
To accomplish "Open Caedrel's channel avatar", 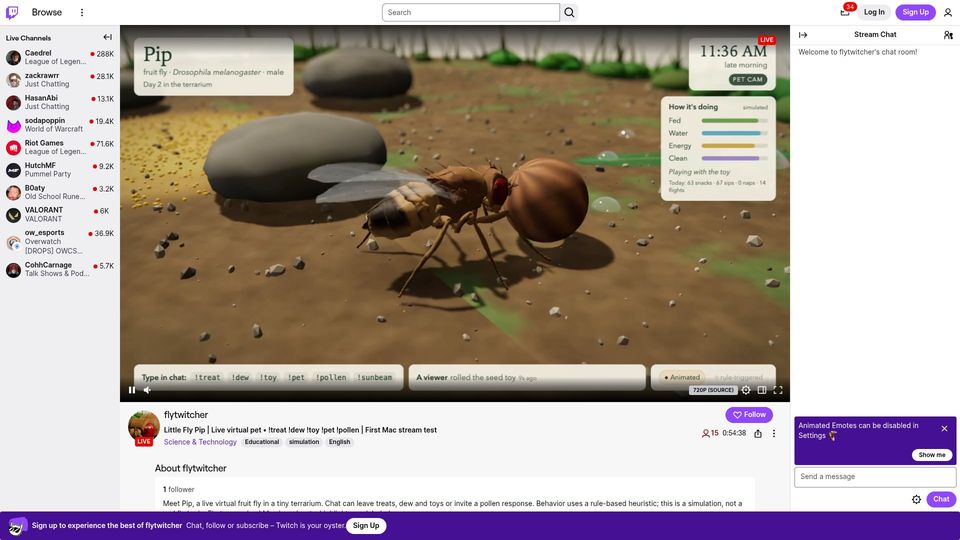I will click(x=13, y=58).
